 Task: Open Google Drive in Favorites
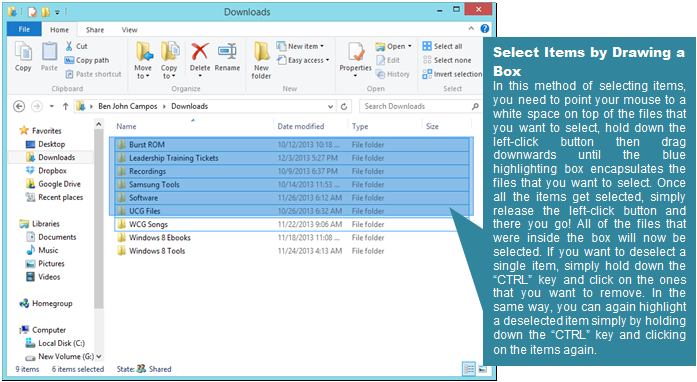coord(59,184)
